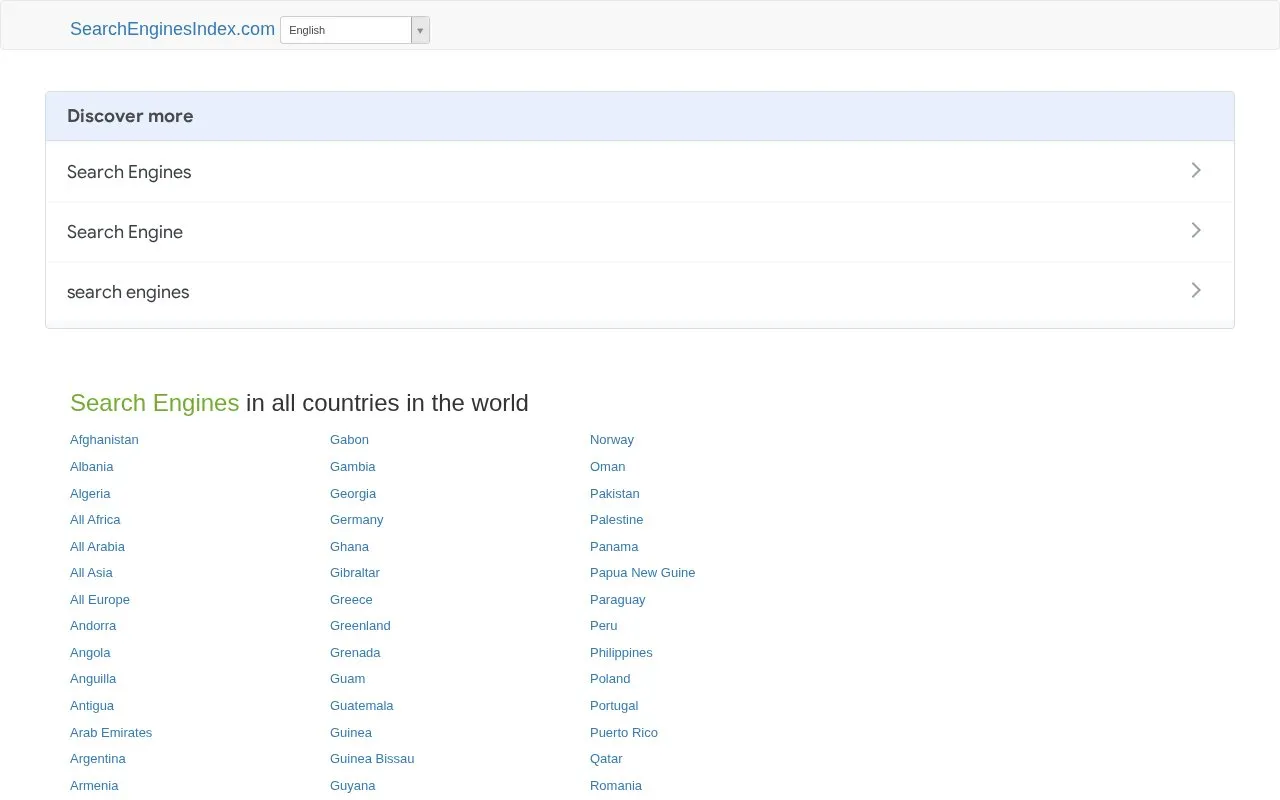
Task: Click the chevron in the Search Engine row
Action: tap(1196, 230)
